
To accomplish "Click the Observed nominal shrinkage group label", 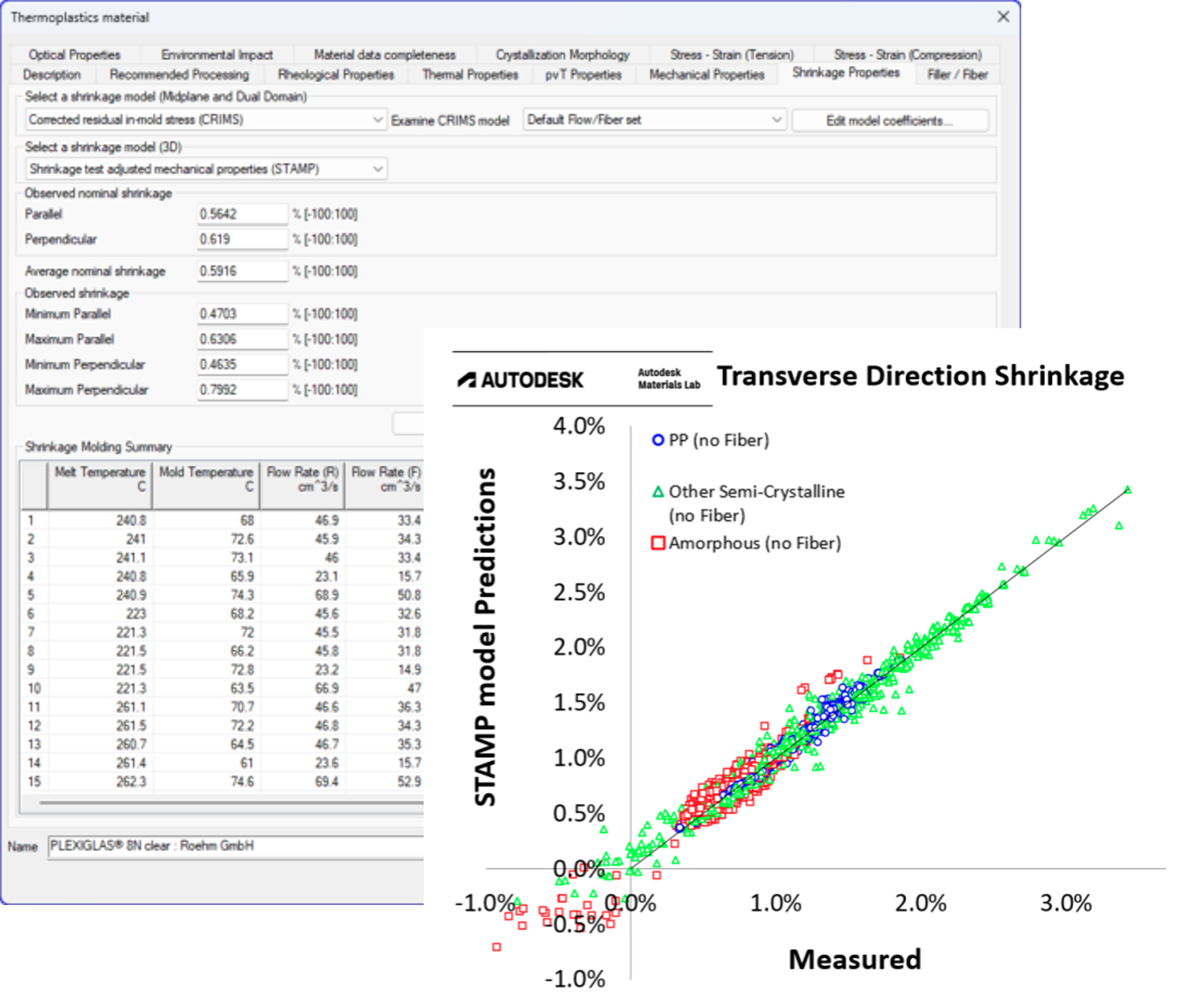I will (98, 194).
